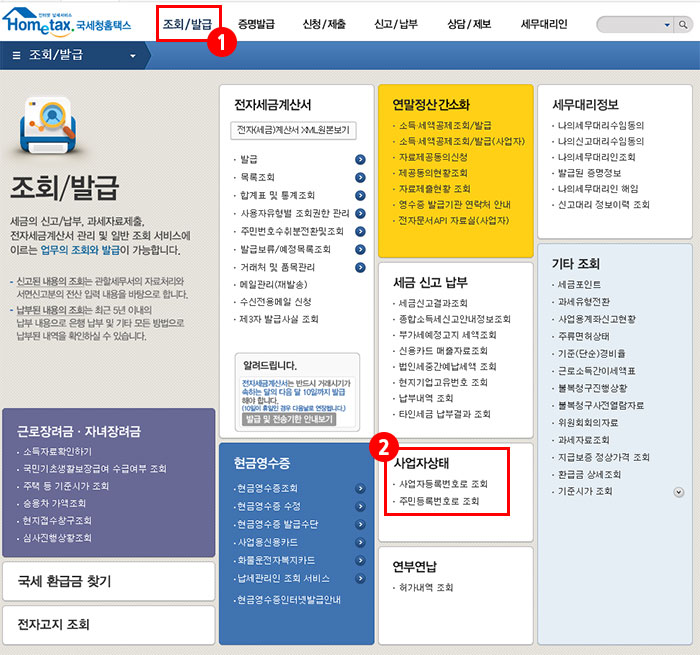
Task: Click arrow icon next to 거래처 및 품목관리
Action: 360,267
